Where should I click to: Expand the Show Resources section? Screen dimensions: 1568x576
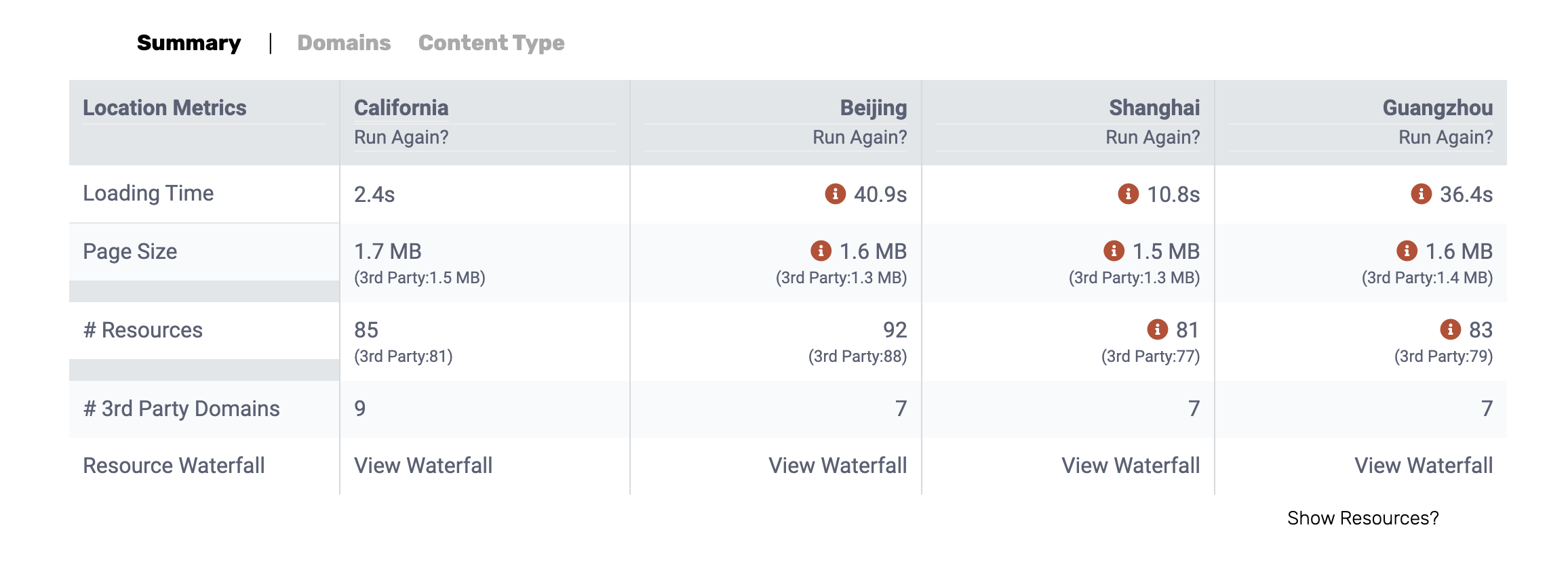pos(1363,518)
